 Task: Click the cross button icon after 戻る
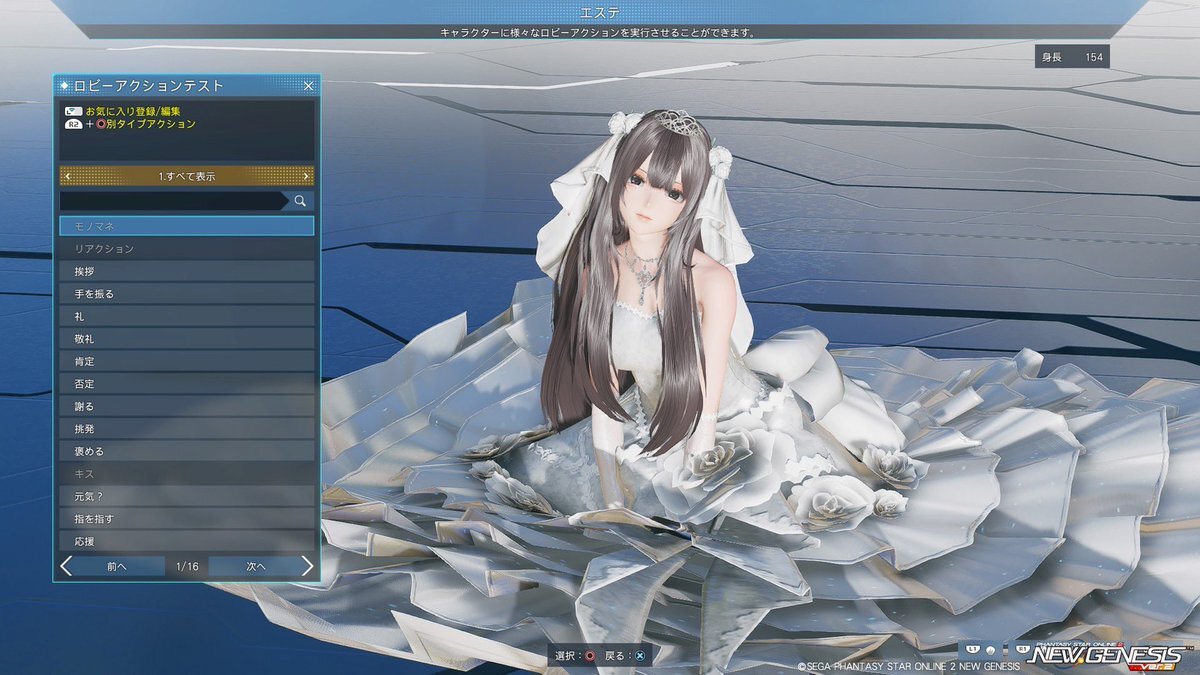(640, 656)
